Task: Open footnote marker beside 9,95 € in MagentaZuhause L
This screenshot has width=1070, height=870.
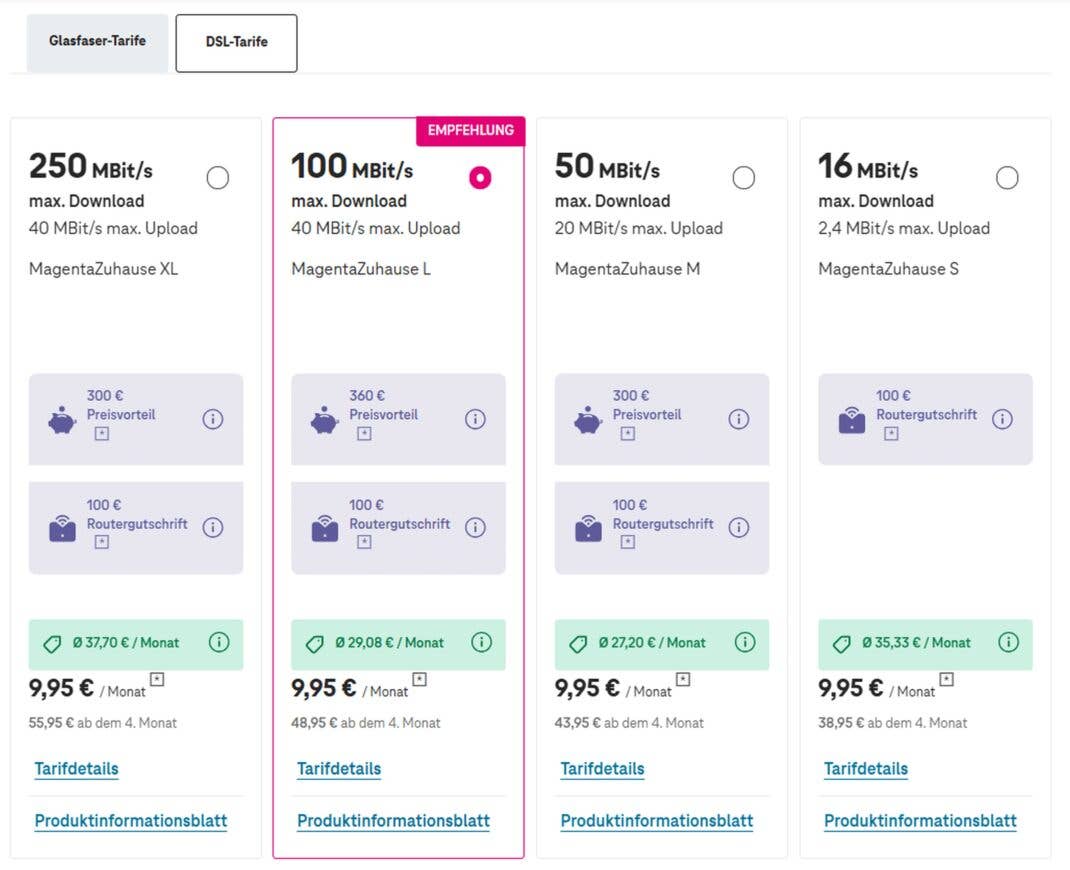Action: tap(420, 679)
